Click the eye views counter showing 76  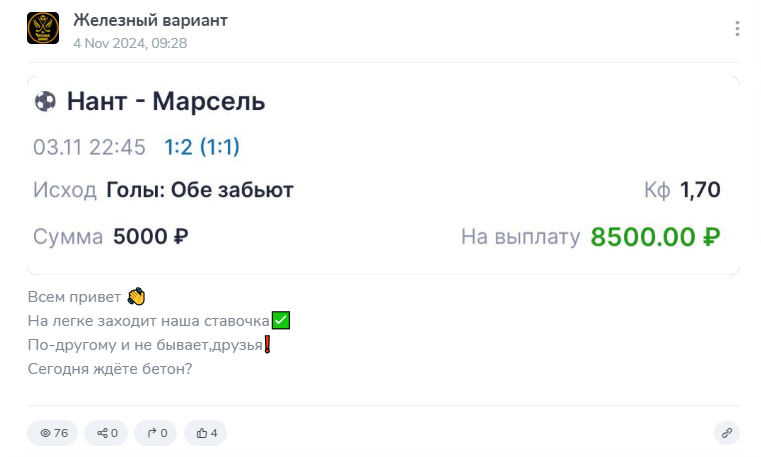53,433
